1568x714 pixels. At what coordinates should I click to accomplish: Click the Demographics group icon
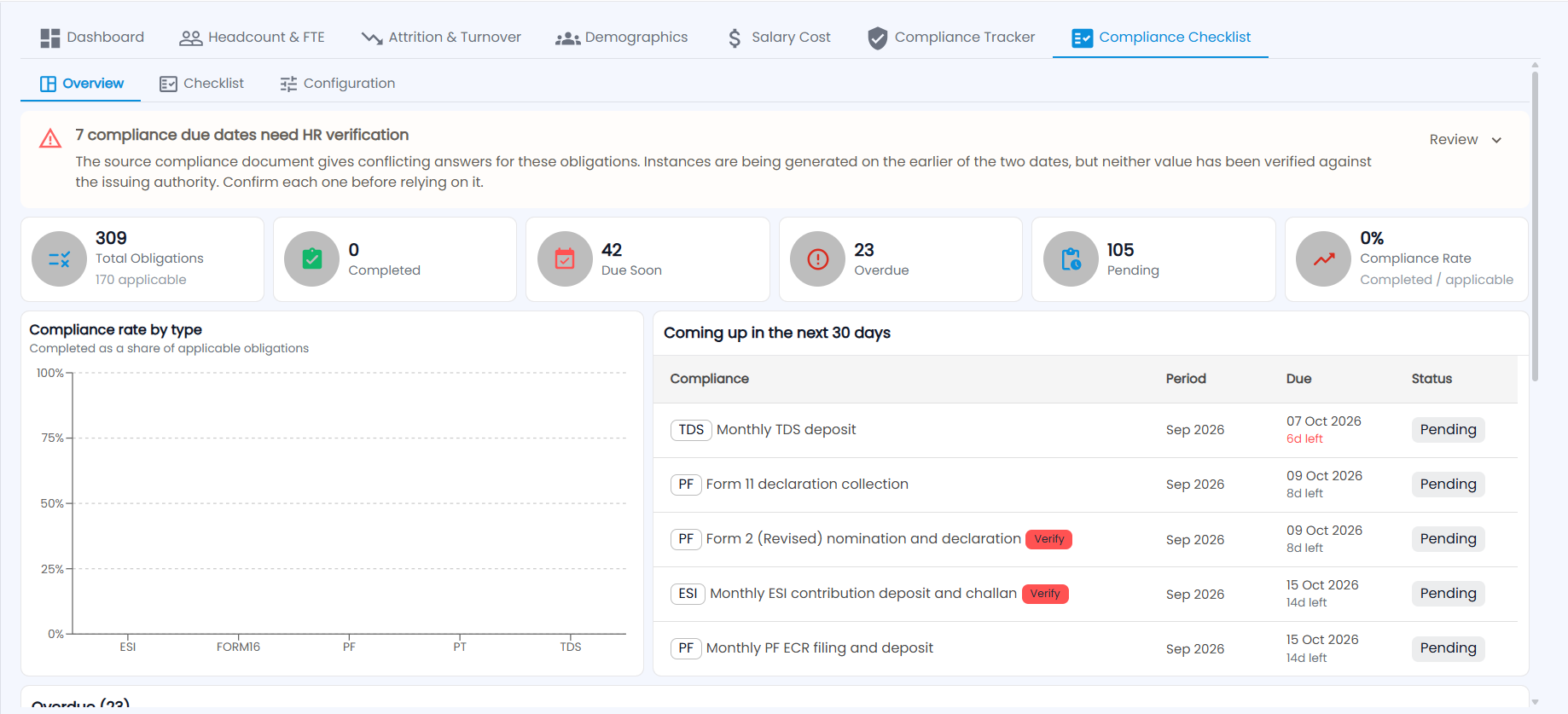click(567, 38)
